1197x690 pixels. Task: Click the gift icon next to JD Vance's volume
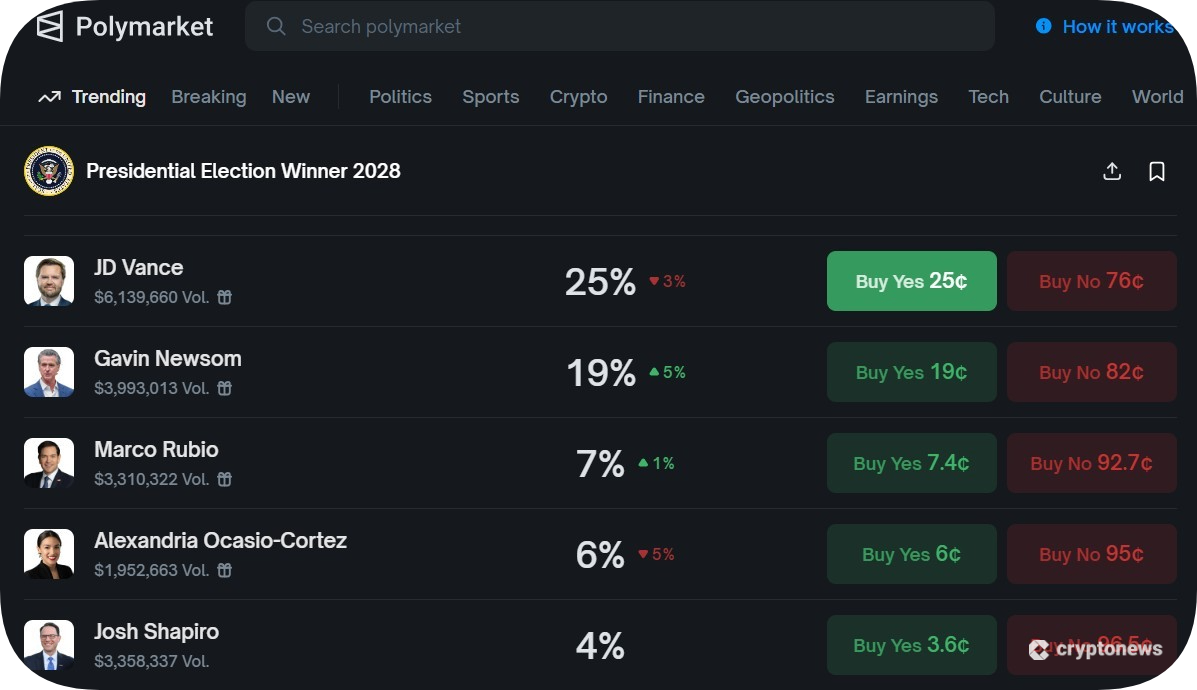tap(224, 297)
